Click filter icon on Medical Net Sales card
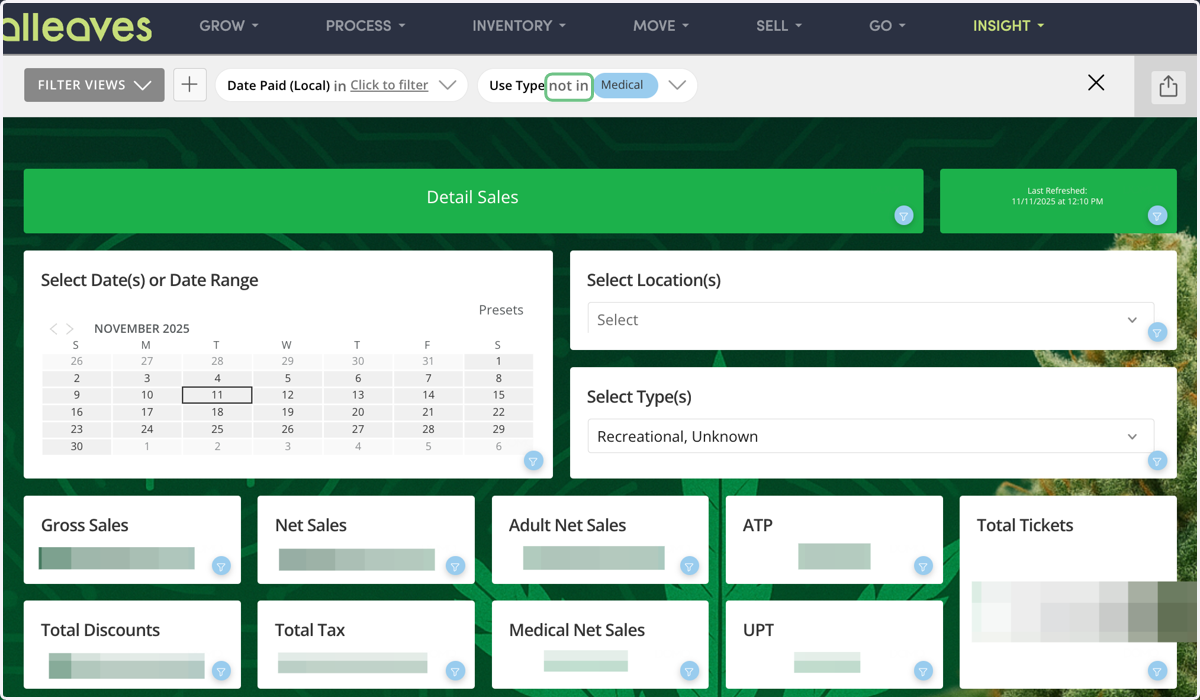This screenshot has width=1200, height=700. pyautogui.click(x=689, y=671)
